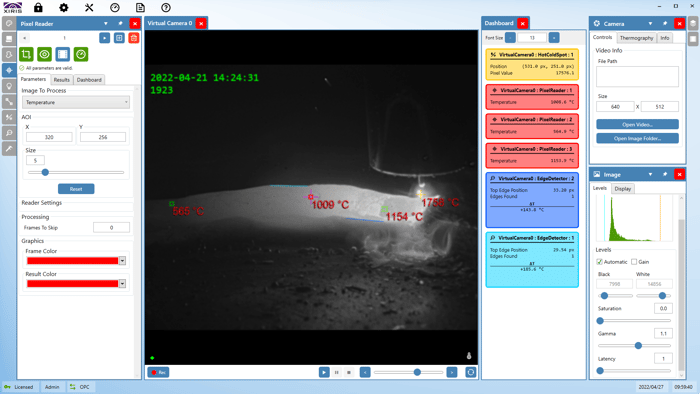The image size is (700, 394).
Task: Toggle the Automatic levels checkbox
Action: 600,262
